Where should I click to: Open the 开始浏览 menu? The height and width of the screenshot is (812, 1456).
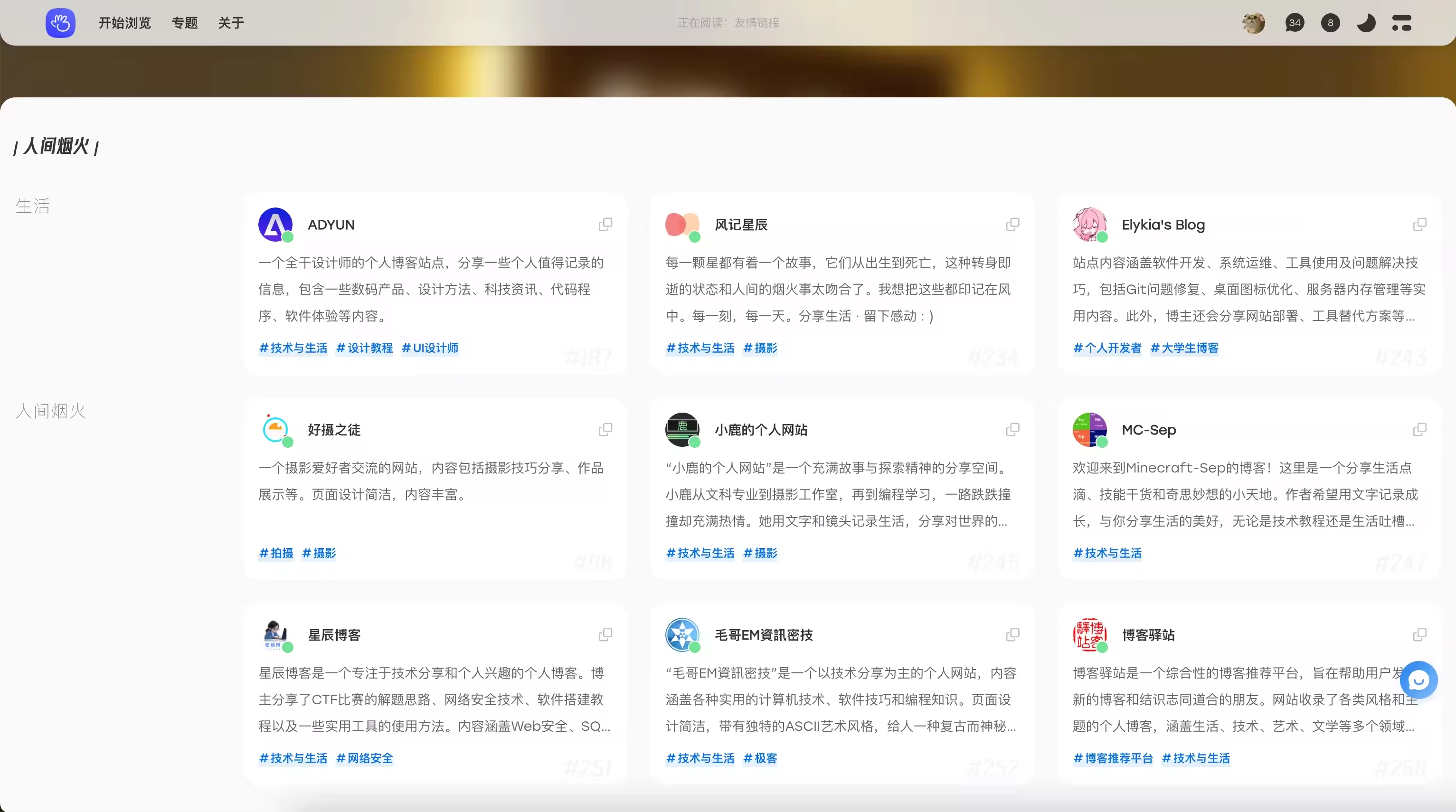point(124,23)
